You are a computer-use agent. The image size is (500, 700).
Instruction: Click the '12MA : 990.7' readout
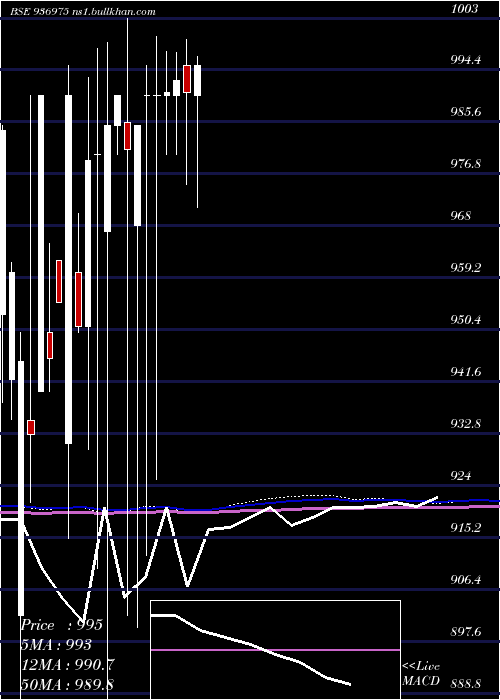click(x=68, y=664)
